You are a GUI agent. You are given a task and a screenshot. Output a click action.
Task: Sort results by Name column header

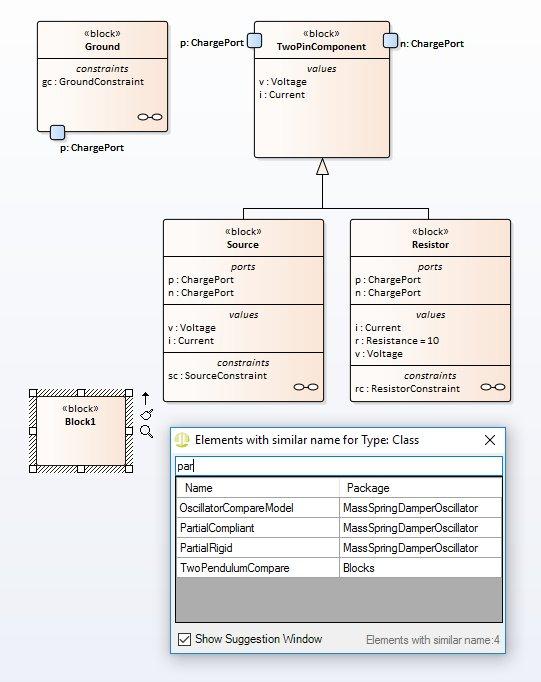[257, 488]
